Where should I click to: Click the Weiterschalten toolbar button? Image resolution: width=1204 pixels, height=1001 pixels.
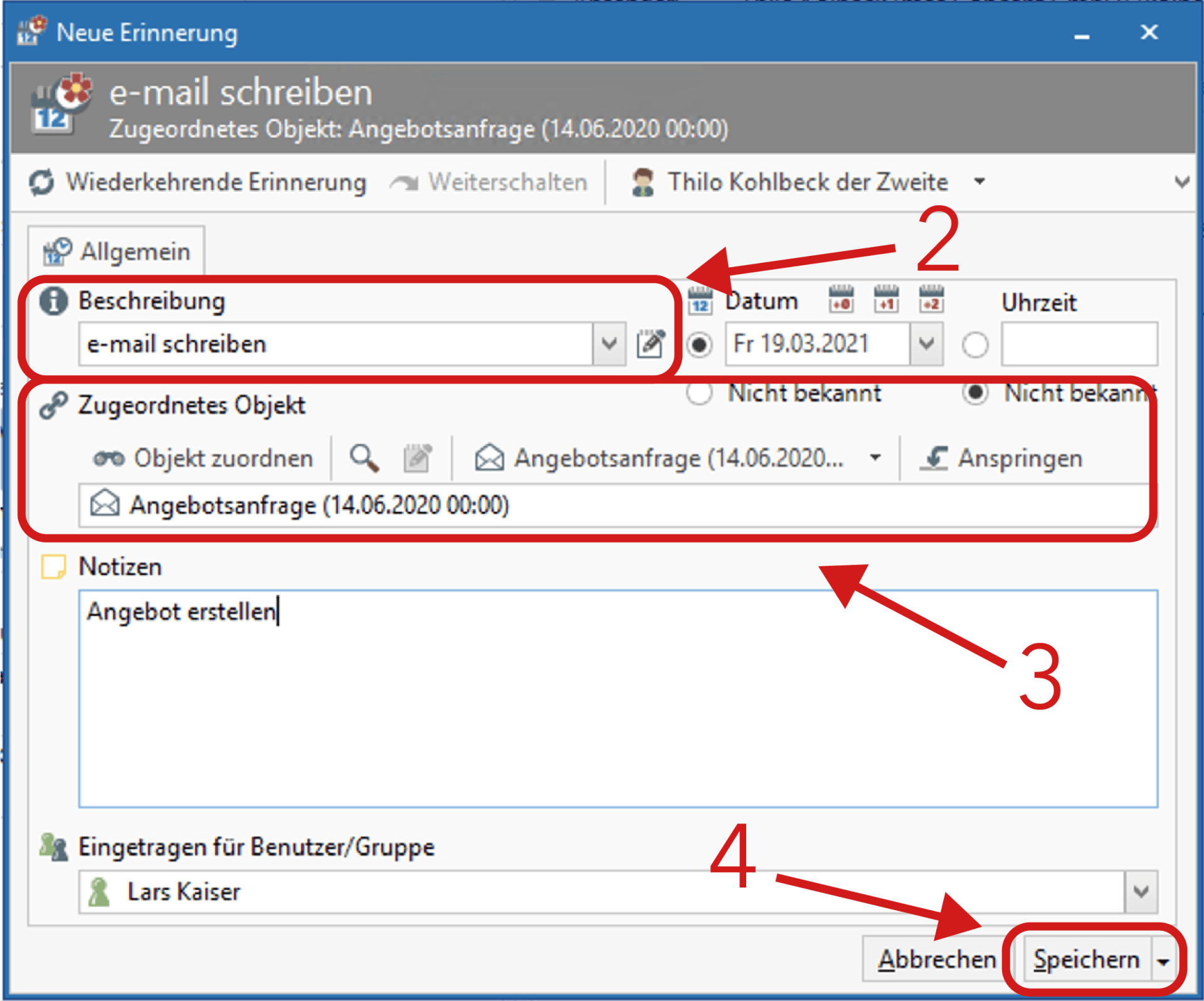coord(488,183)
